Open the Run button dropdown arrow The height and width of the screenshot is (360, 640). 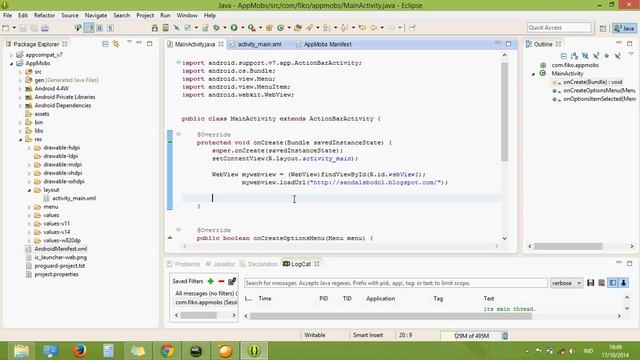(242, 28)
